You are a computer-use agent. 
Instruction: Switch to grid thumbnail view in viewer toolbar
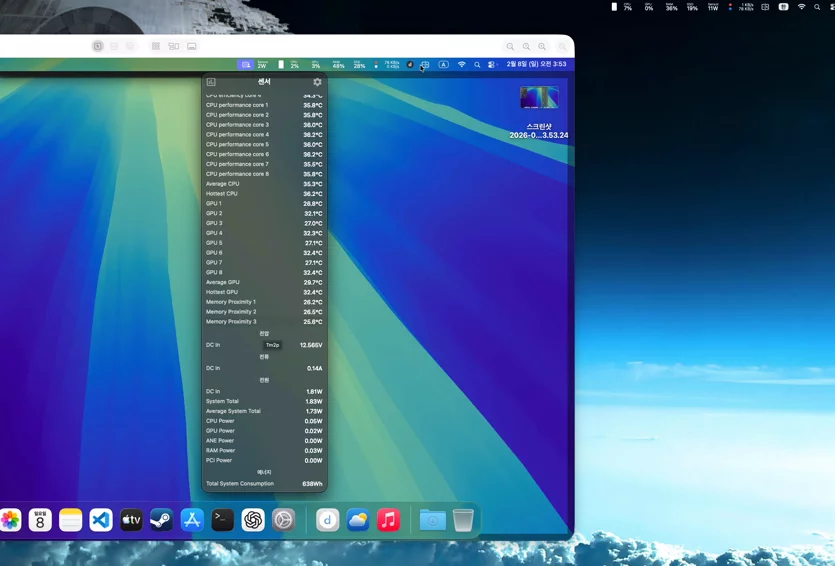pos(155,46)
